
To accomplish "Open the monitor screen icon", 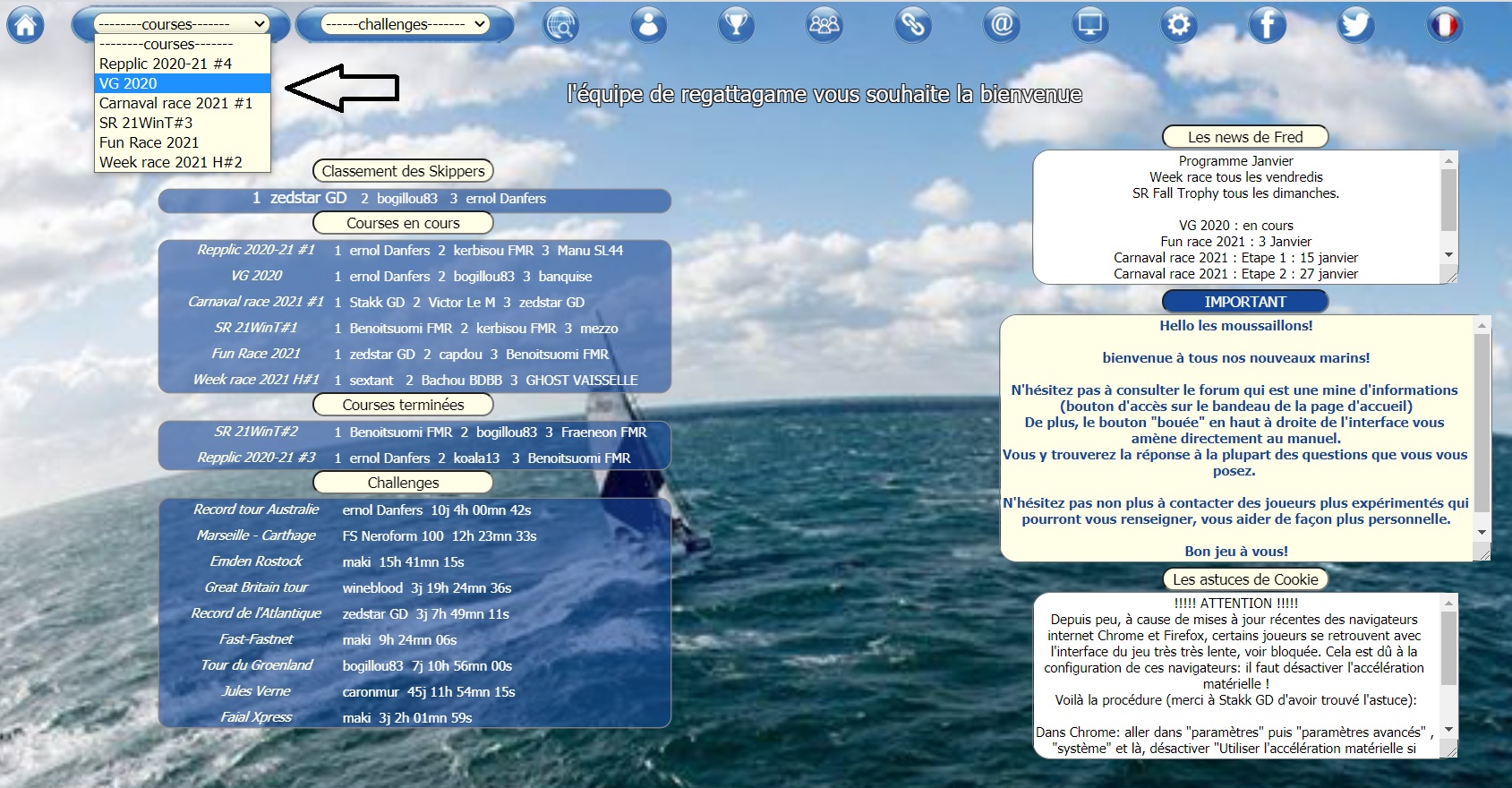I will pos(1089,25).
